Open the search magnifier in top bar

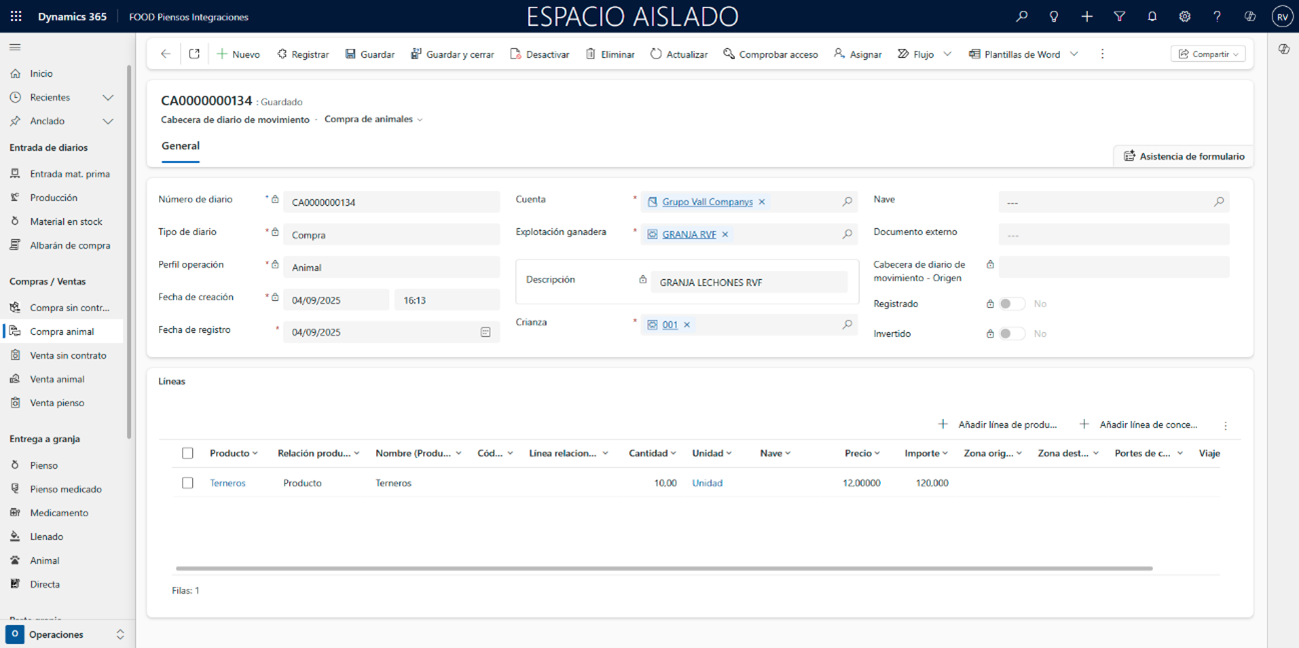pyautogui.click(x=1021, y=17)
